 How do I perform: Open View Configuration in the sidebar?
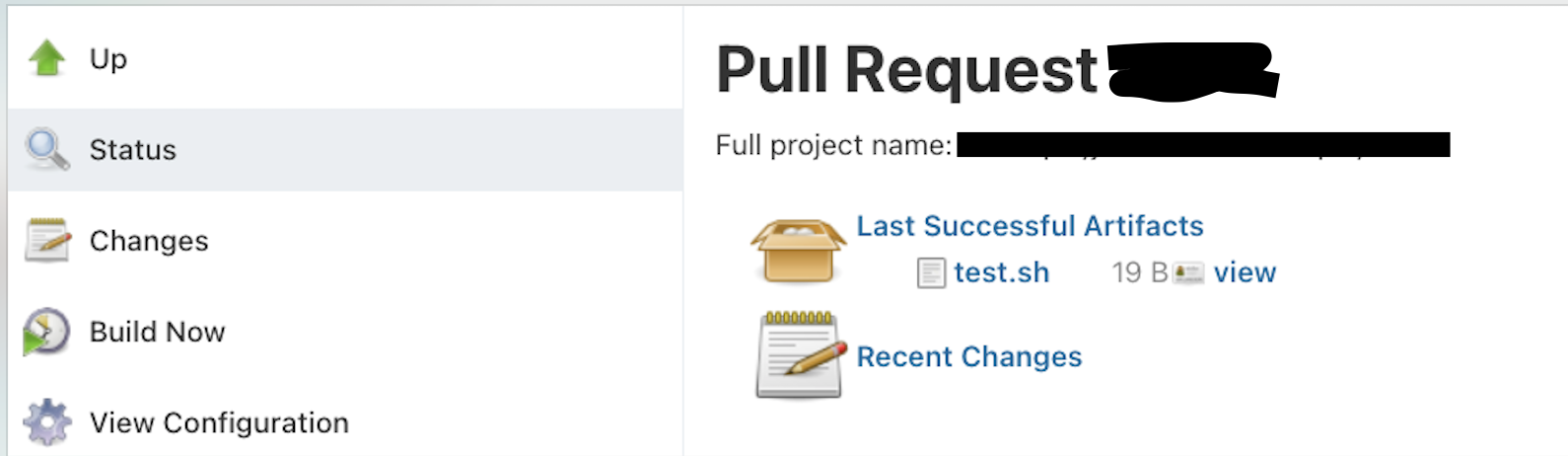click(219, 422)
